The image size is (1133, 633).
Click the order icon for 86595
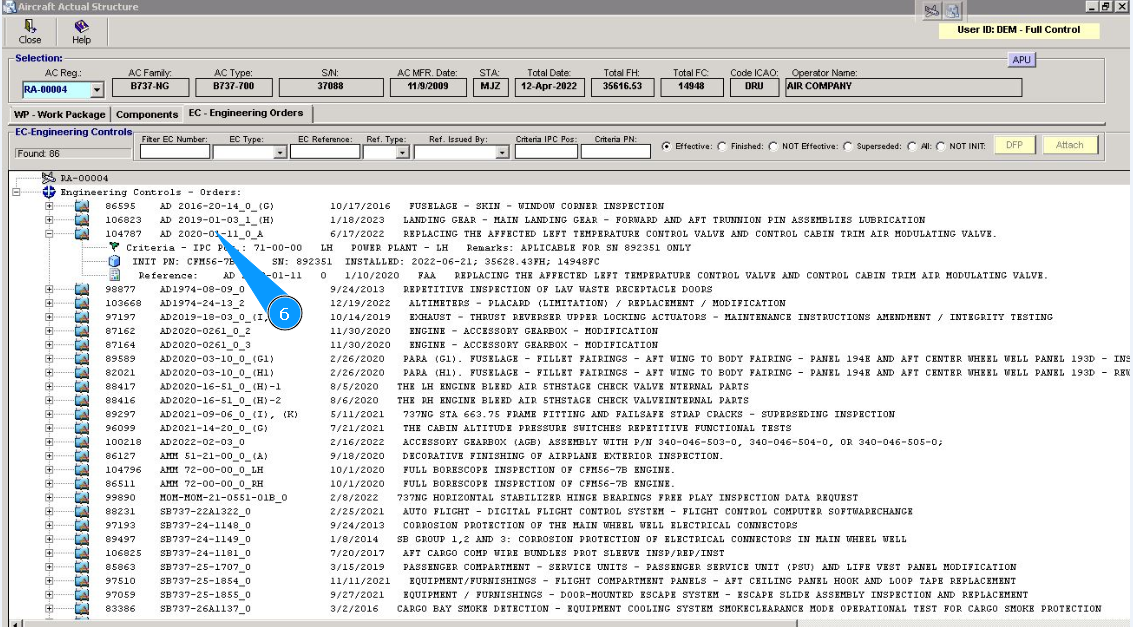(x=82, y=206)
